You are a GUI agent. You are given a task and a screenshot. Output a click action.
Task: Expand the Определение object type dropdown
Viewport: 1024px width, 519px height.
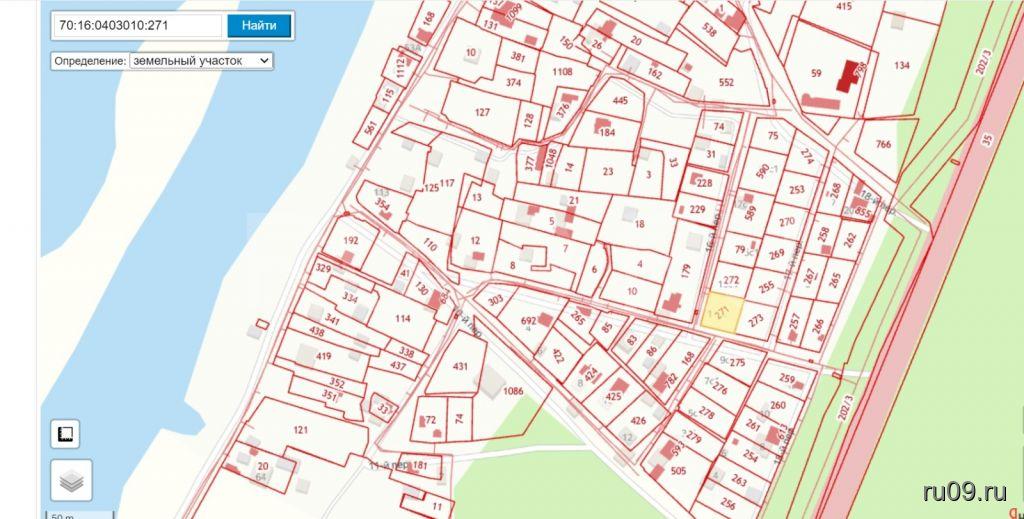click(x=200, y=60)
